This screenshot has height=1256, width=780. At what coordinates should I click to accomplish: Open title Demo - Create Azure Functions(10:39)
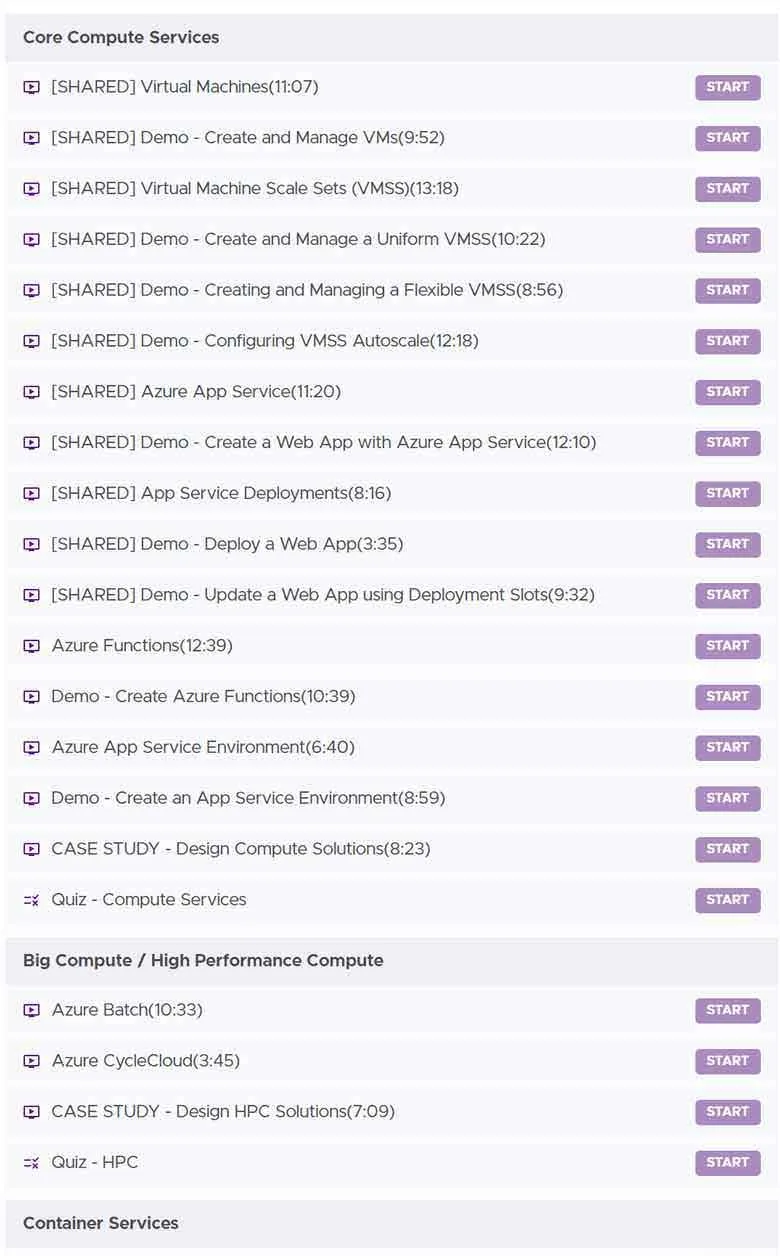[x=203, y=697]
